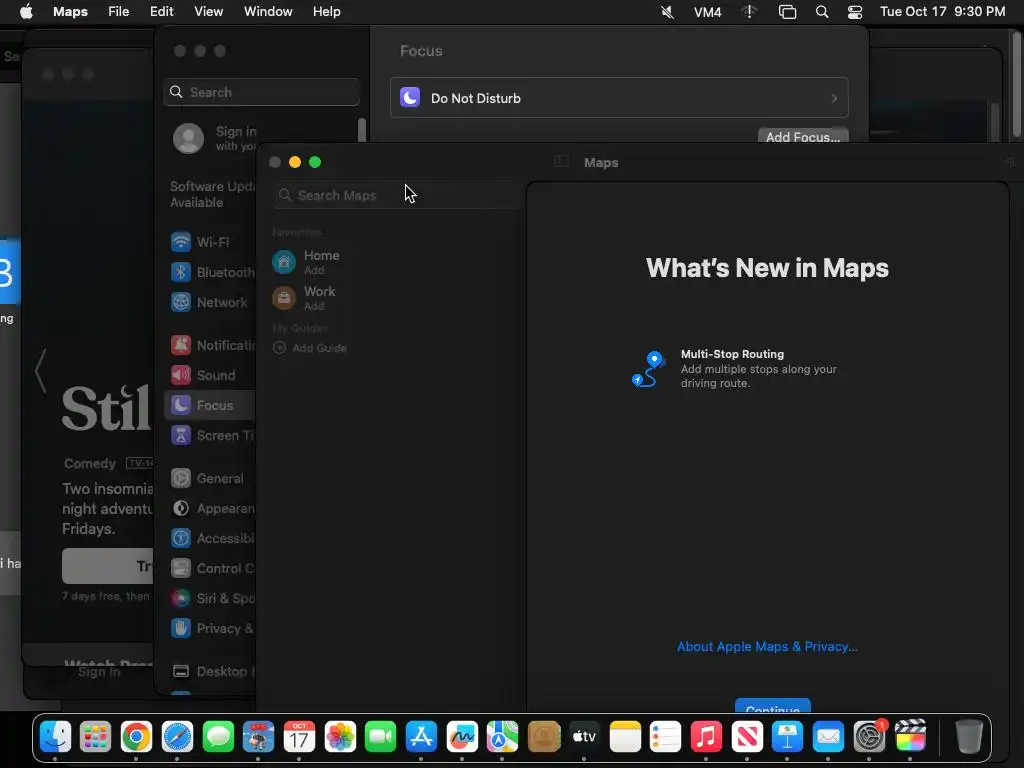Open the Apple menu
Screen dimensions: 1024x768
coord(26,12)
